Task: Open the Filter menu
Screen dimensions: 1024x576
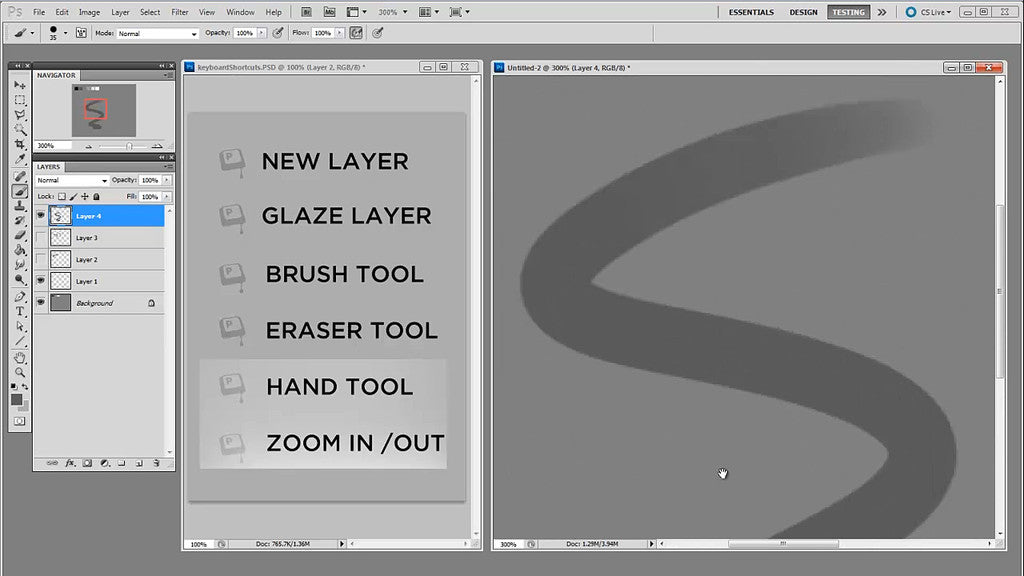Action: [x=180, y=12]
